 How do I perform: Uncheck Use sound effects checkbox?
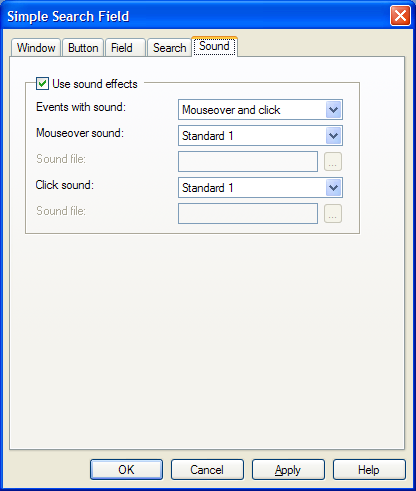42,83
